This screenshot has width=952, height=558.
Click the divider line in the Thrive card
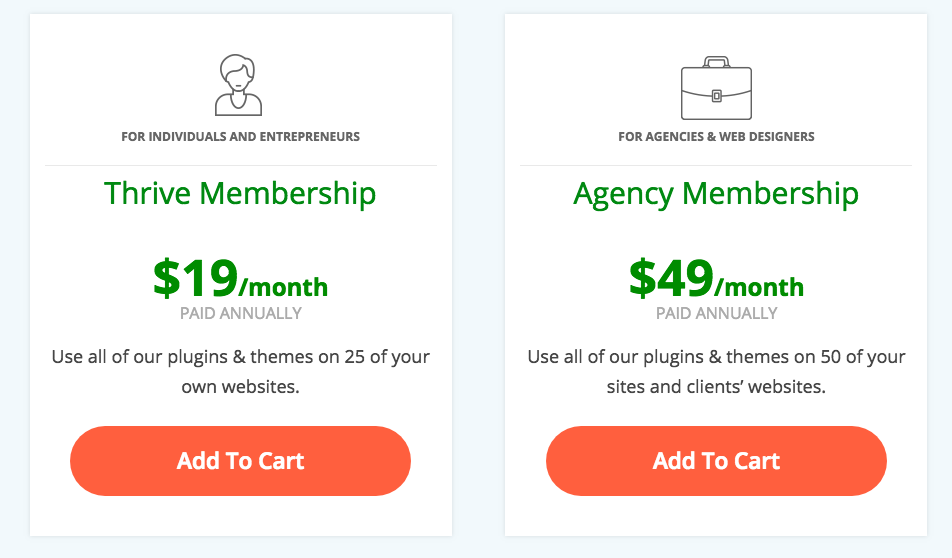[x=240, y=165]
